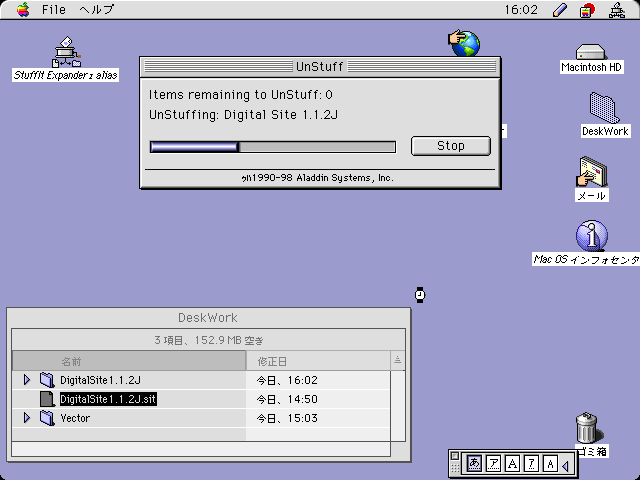Click the Vector folder name
The image size is (640, 480).
75,418
